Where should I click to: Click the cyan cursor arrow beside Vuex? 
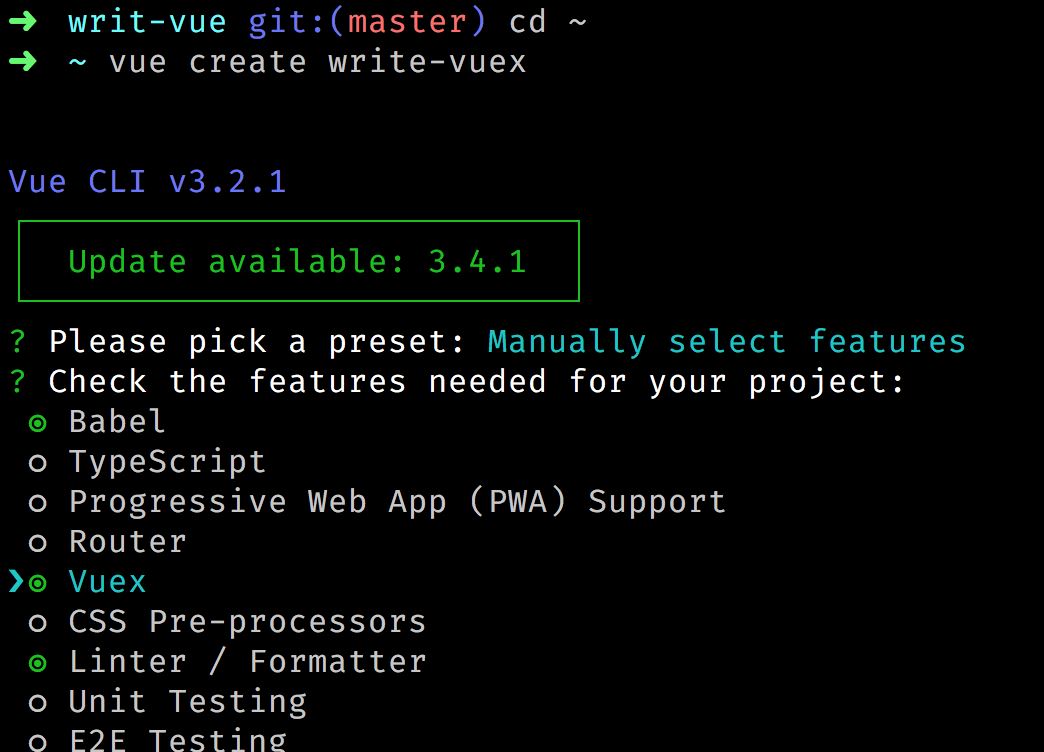[x=16, y=581]
